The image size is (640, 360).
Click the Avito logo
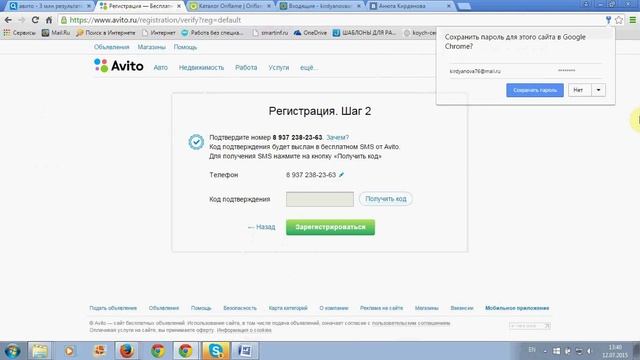point(119,65)
